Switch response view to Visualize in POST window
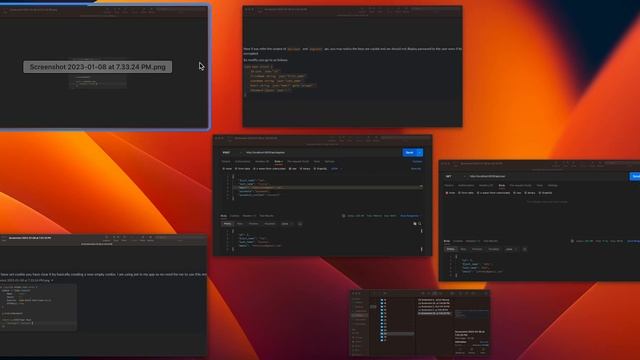The width and height of the screenshot is (640, 360). pyautogui.click(x=270, y=224)
